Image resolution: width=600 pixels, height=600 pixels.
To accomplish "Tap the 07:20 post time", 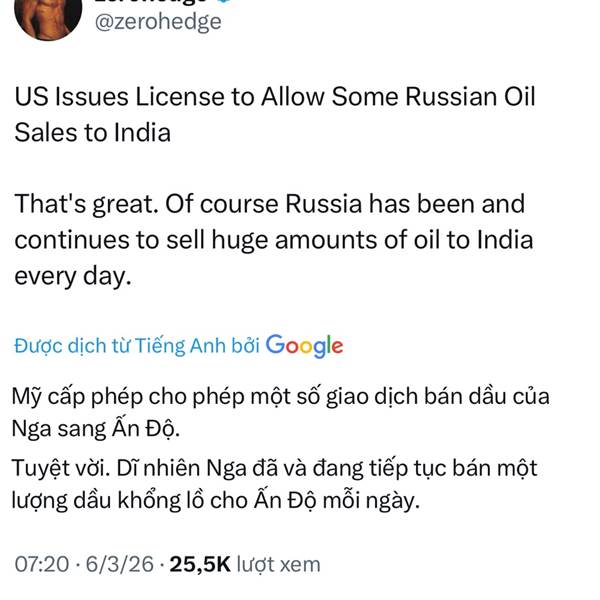I will coord(41,564).
